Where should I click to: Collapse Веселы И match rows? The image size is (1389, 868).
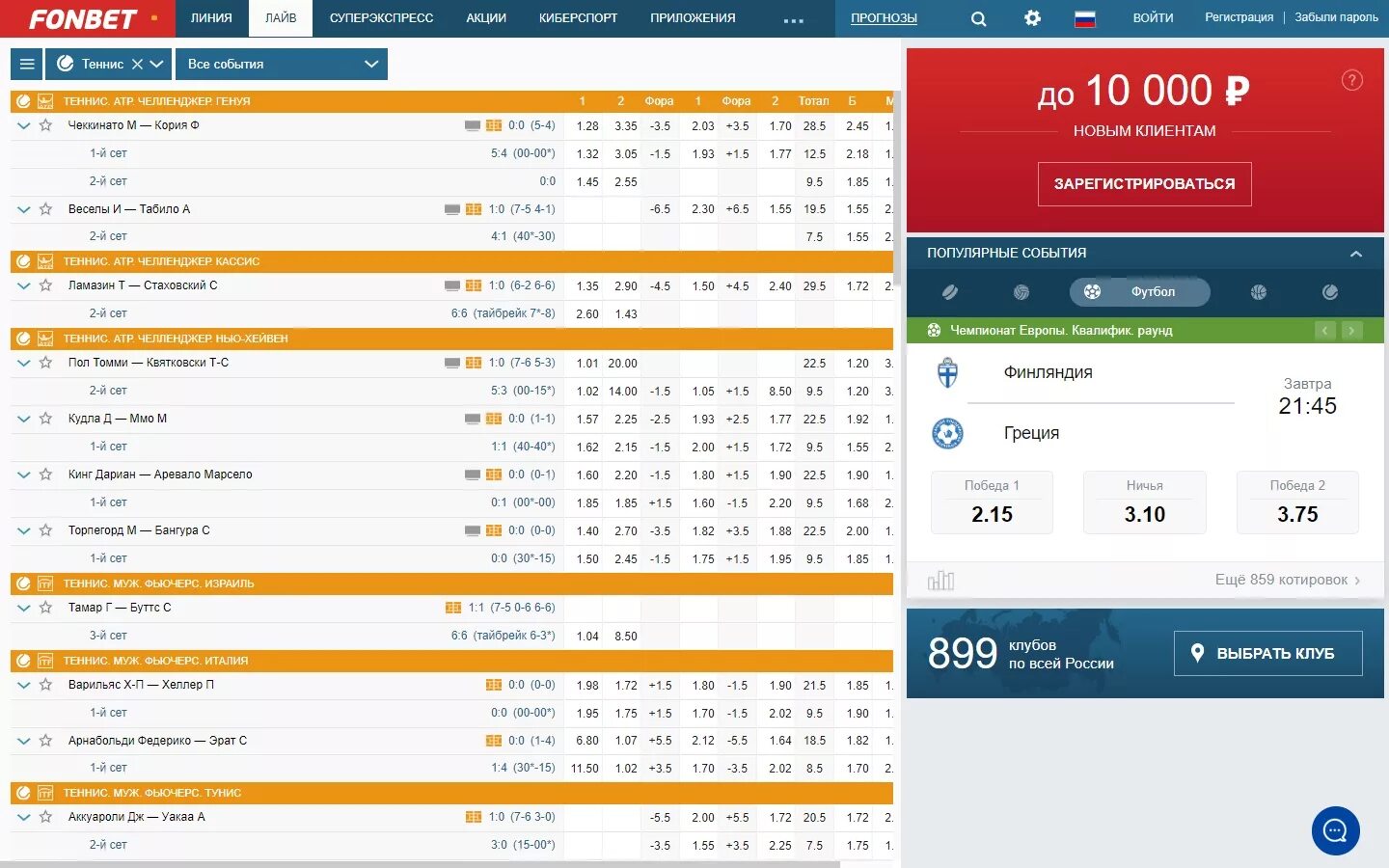(24, 209)
